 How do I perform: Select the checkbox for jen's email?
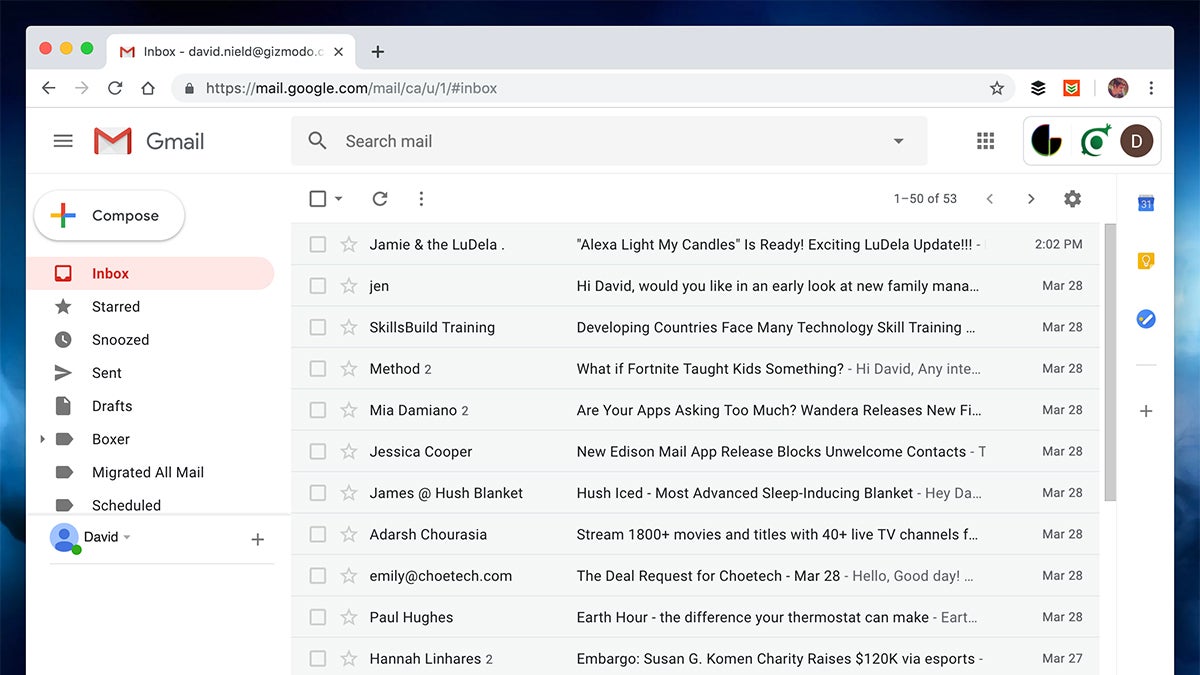click(x=317, y=285)
